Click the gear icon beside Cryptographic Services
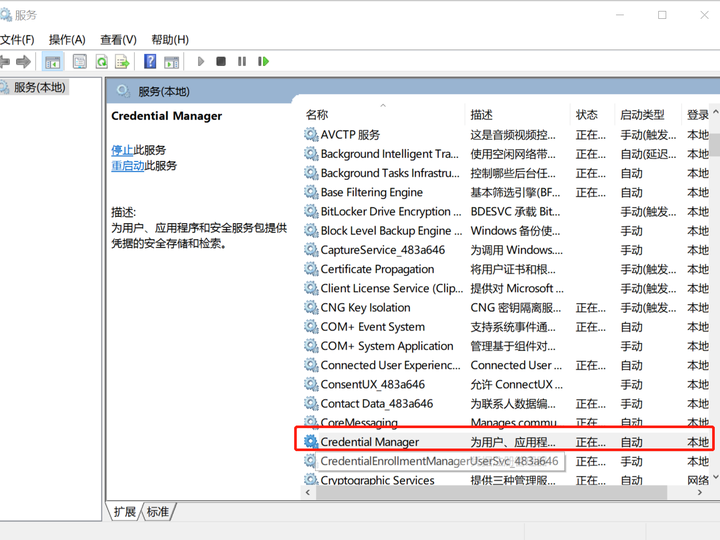The width and height of the screenshot is (720, 540). pos(311,480)
